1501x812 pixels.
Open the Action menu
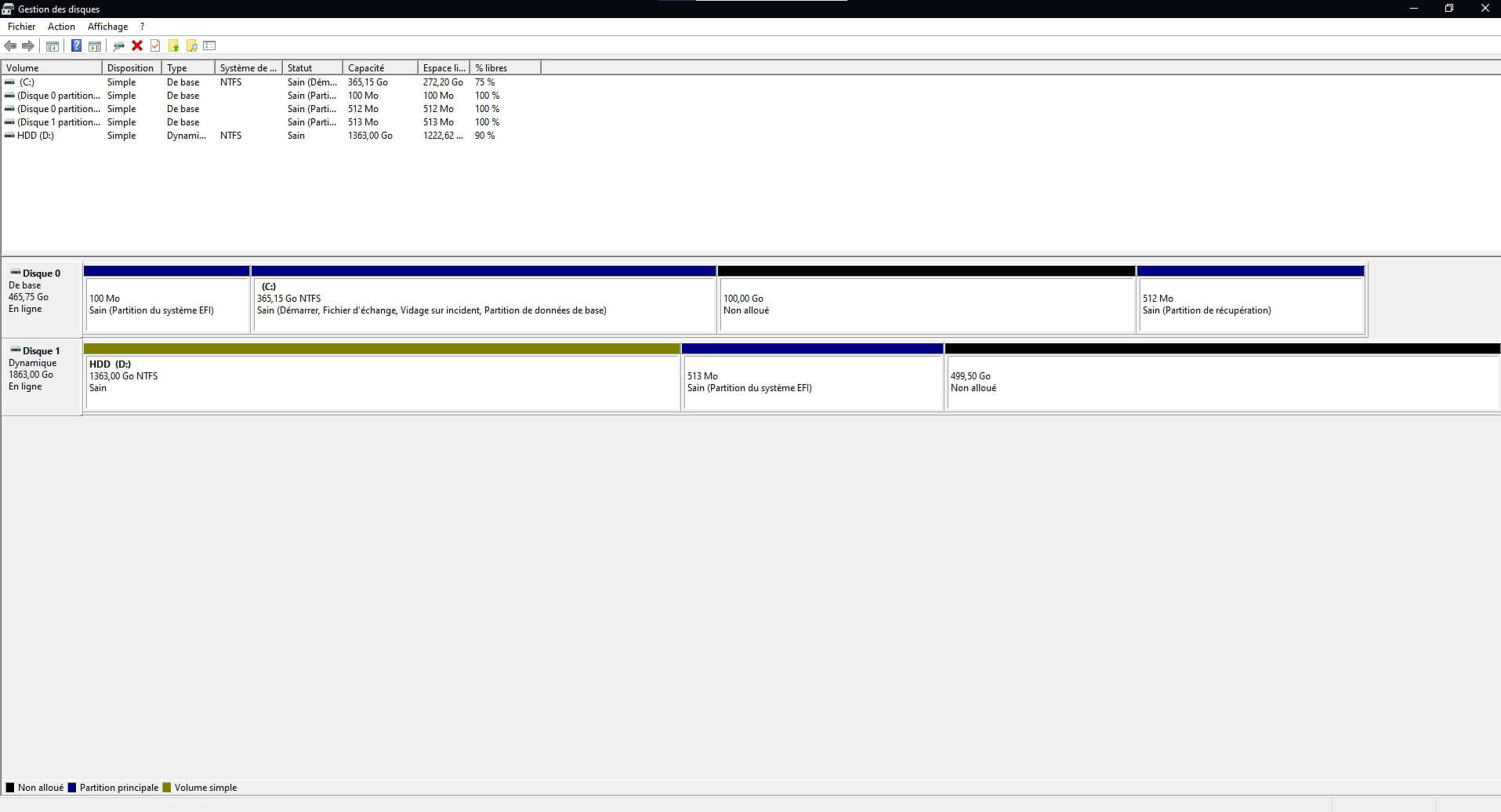click(x=61, y=27)
